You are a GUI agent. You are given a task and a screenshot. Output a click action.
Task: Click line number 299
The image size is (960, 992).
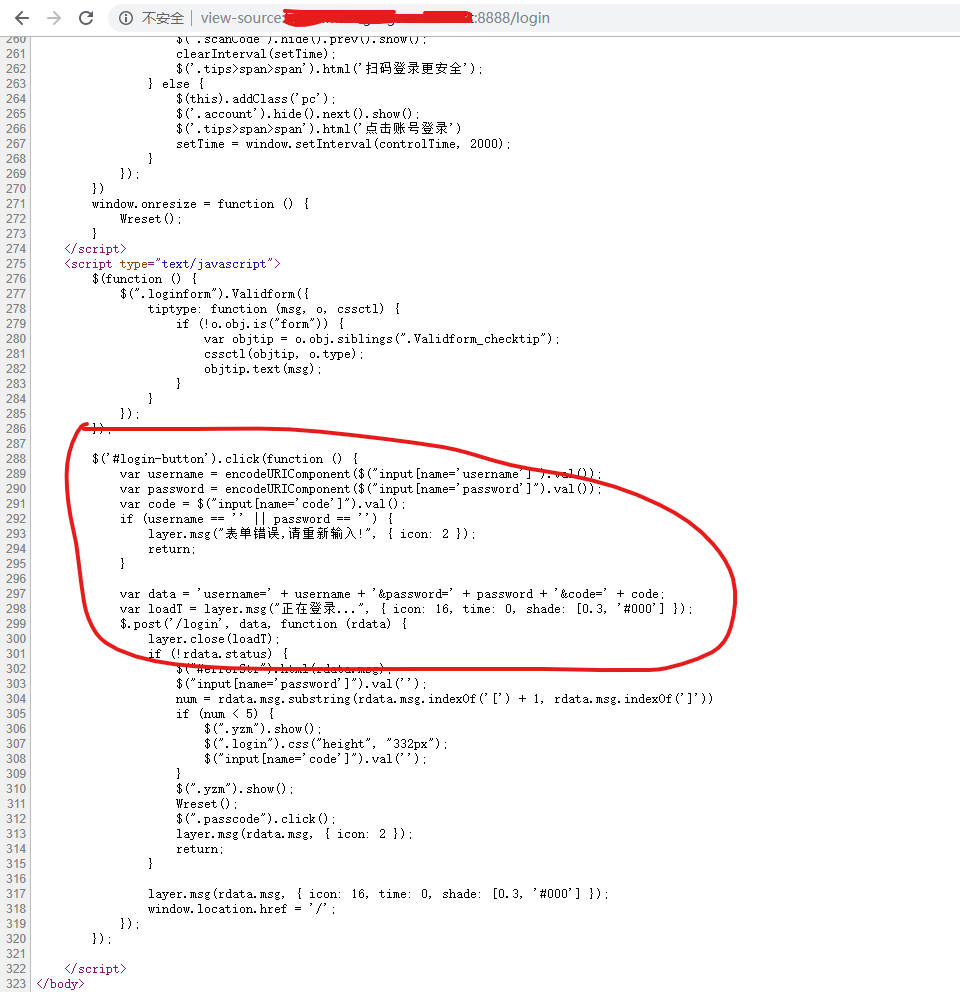16,624
